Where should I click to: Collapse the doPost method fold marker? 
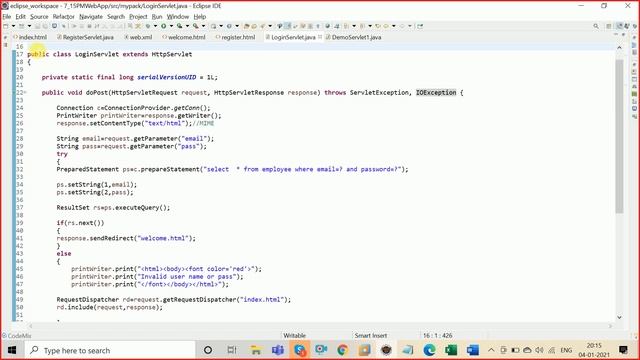(25, 93)
